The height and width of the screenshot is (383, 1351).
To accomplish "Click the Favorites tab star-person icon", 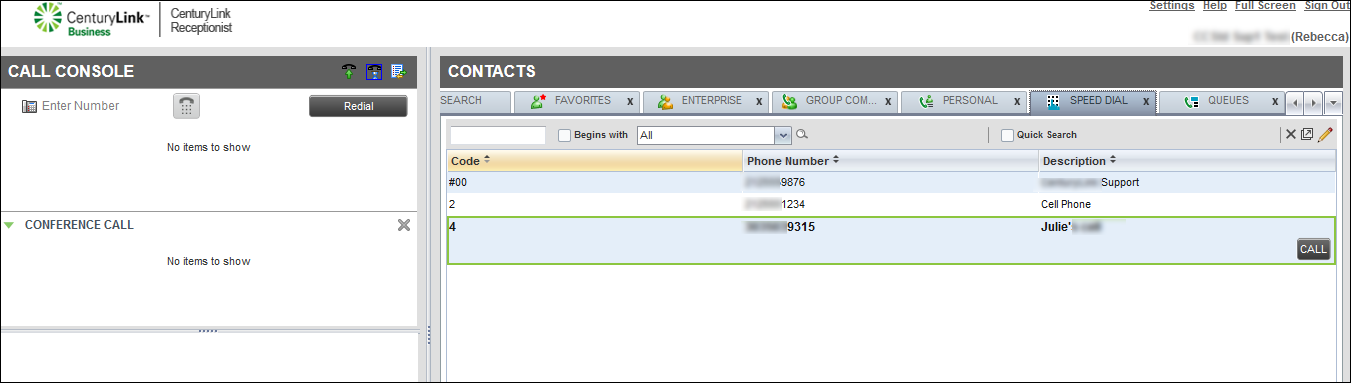I will pyautogui.click(x=539, y=101).
